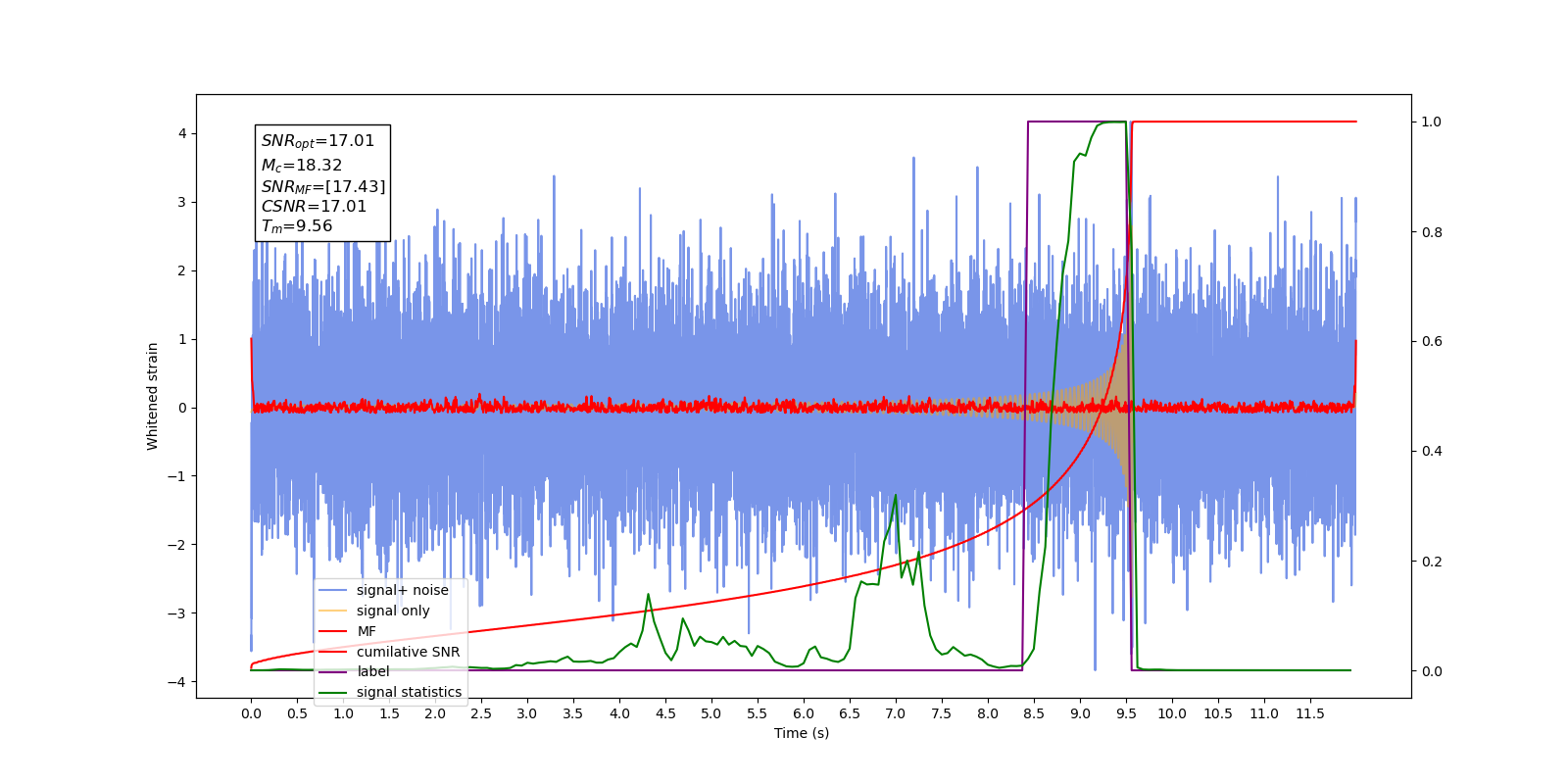Click the 1.0 tick label on the time axis
The height and width of the screenshot is (784, 1568).
pos(343,713)
